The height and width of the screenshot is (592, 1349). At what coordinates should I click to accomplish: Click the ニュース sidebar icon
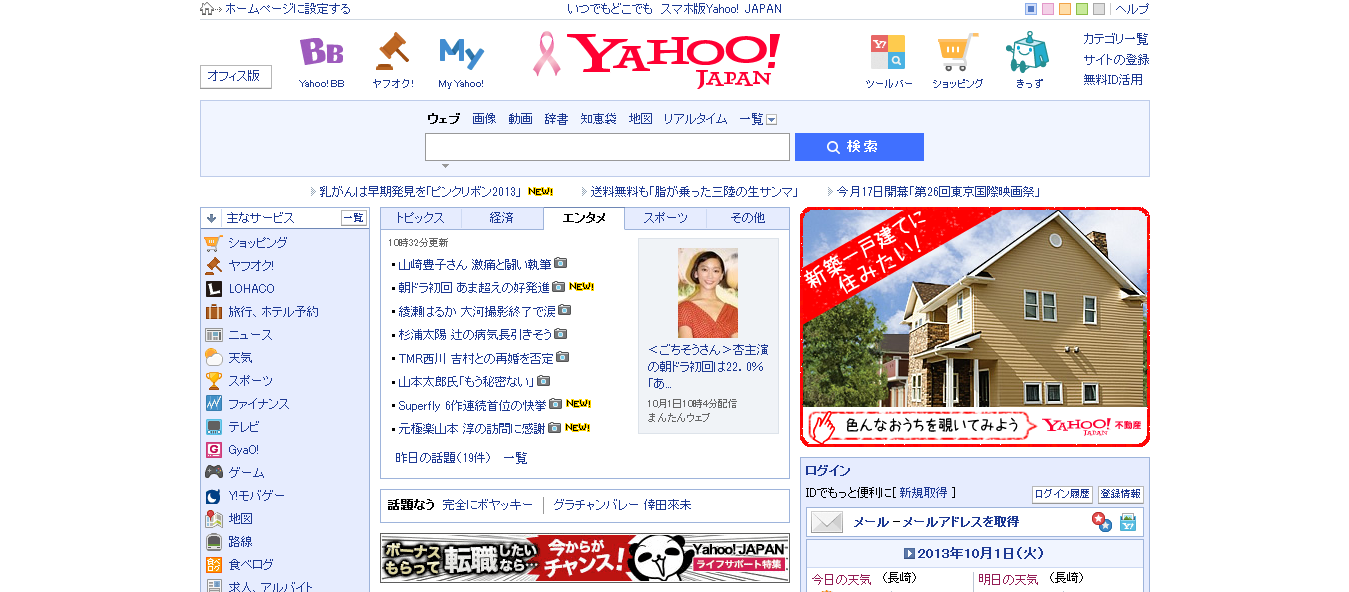click(213, 335)
